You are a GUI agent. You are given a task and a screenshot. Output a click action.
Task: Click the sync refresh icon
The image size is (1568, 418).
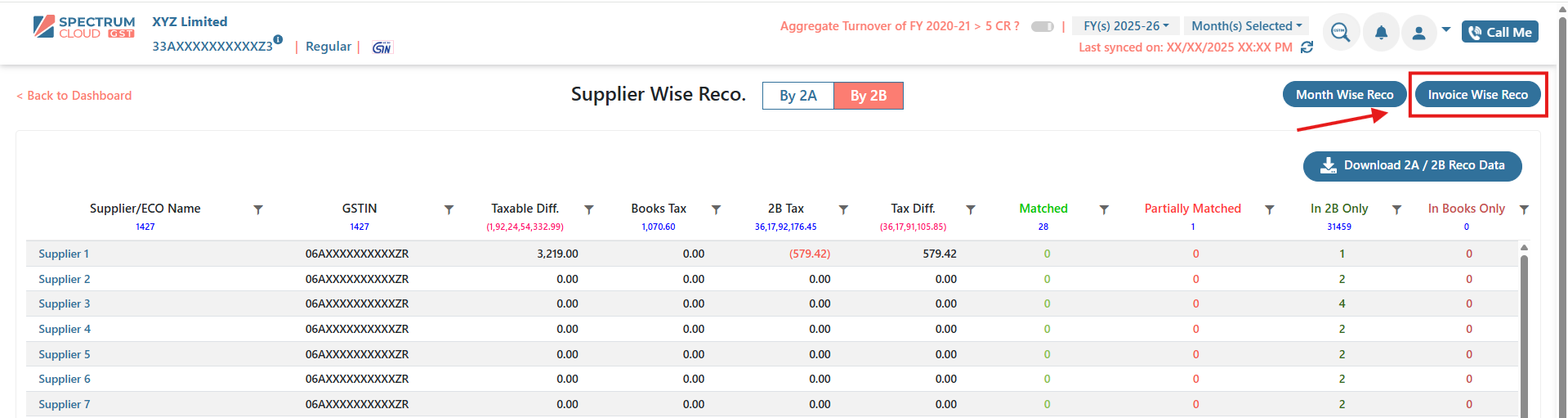point(1307,47)
